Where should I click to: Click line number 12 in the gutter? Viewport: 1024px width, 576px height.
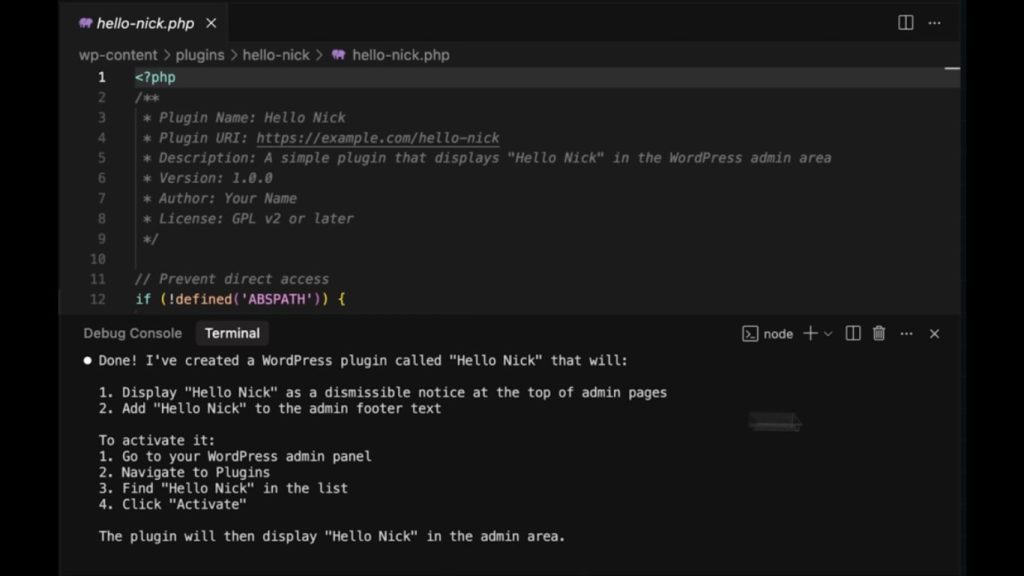98,299
